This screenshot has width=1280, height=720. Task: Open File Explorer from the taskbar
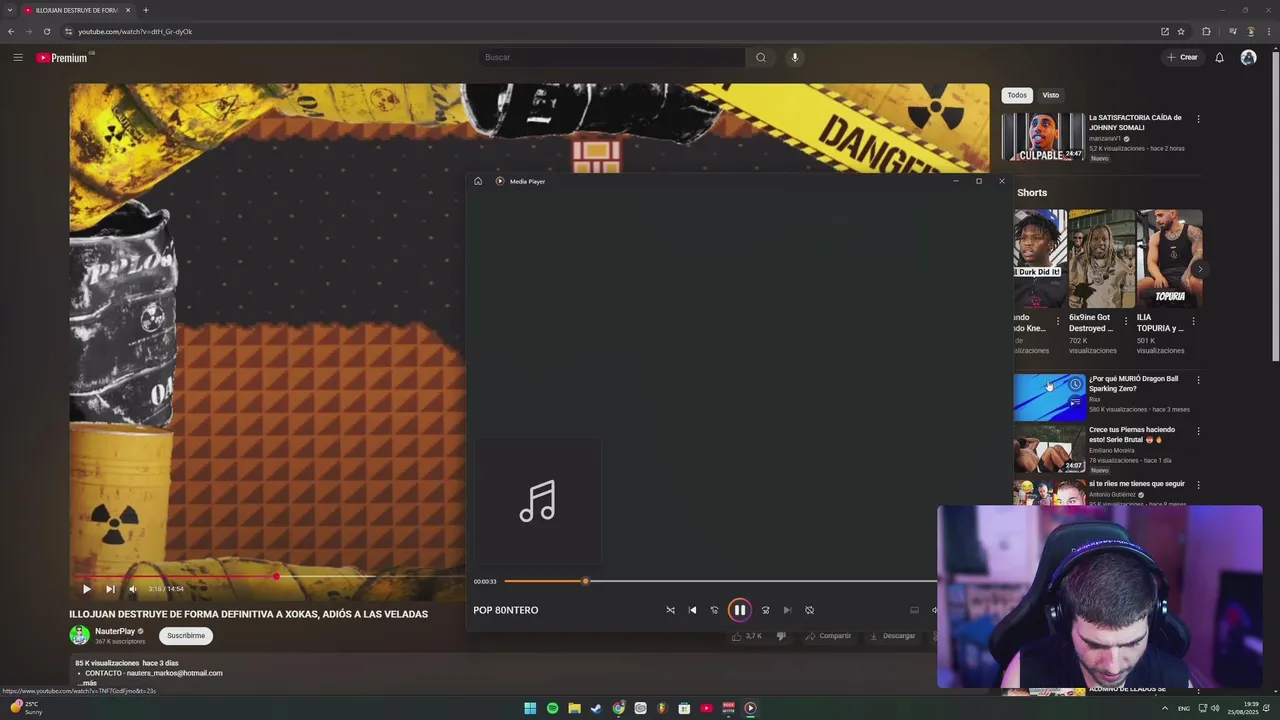tap(574, 708)
